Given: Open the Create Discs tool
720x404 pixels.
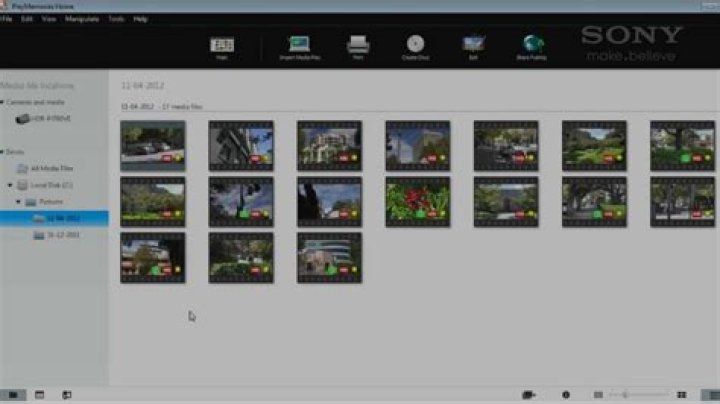Looking at the screenshot, I should [x=415, y=48].
